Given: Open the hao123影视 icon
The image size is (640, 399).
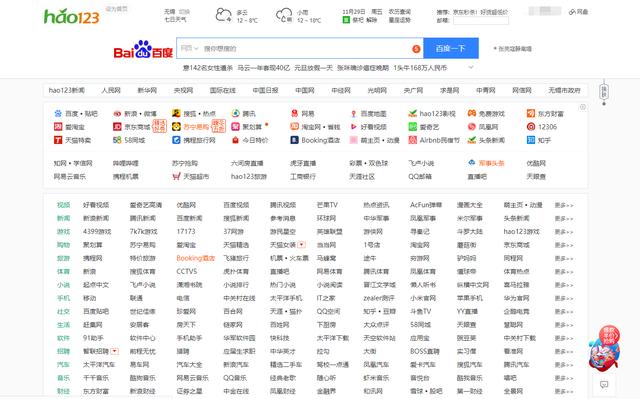Looking at the screenshot, I should click(x=413, y=113).
